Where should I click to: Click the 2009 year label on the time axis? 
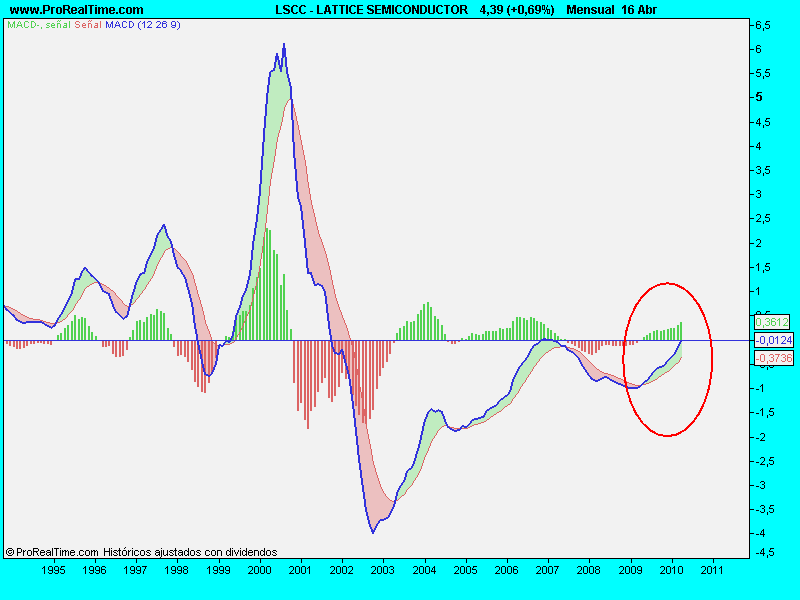630,570
